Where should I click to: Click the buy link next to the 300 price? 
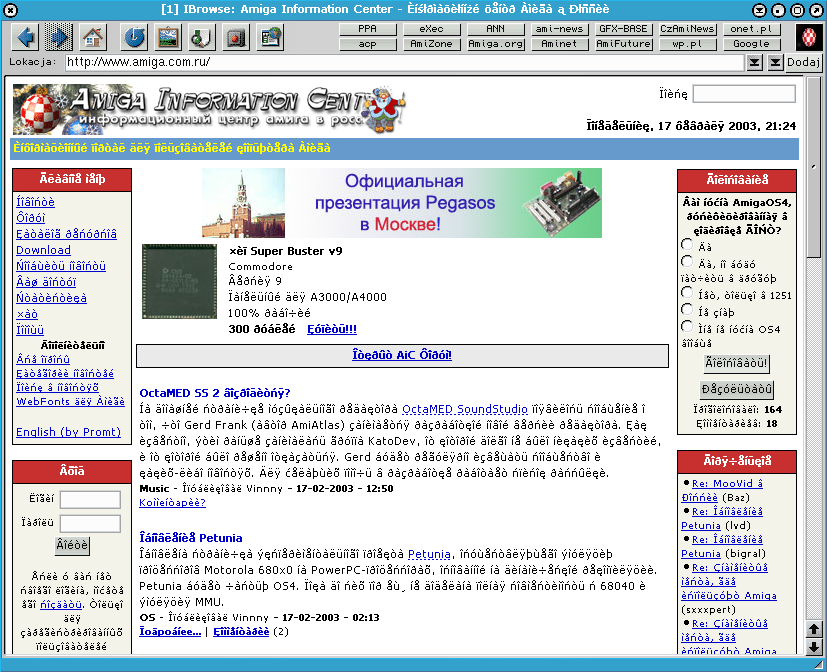pyautogui.click(x=332, y=329)
